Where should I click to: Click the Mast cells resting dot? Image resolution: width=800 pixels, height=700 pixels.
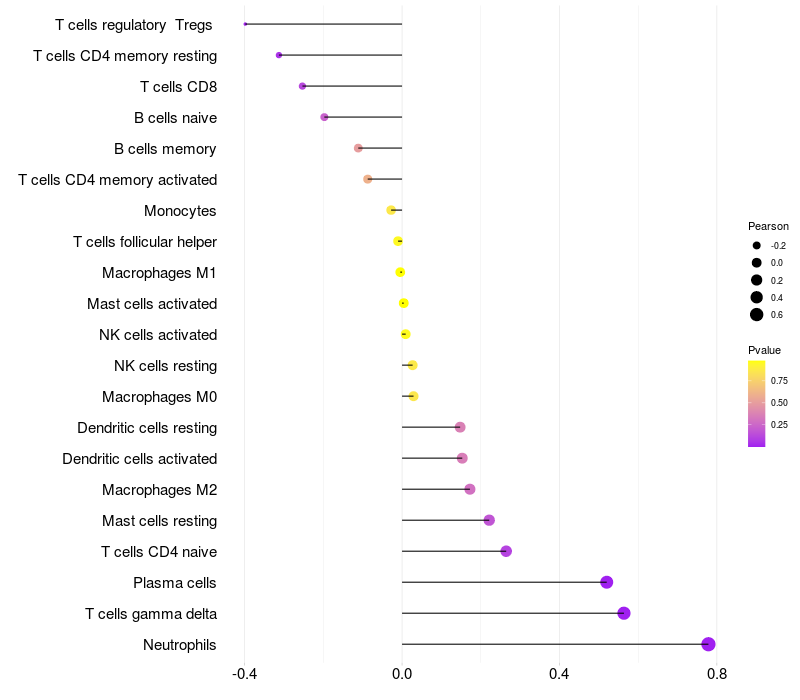tap(489, 520)
